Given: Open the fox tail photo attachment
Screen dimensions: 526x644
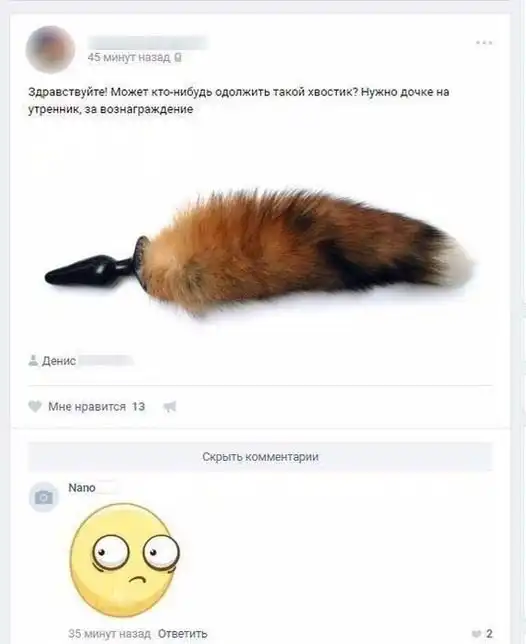Looking at the screenshot, I should pos(260,252).
